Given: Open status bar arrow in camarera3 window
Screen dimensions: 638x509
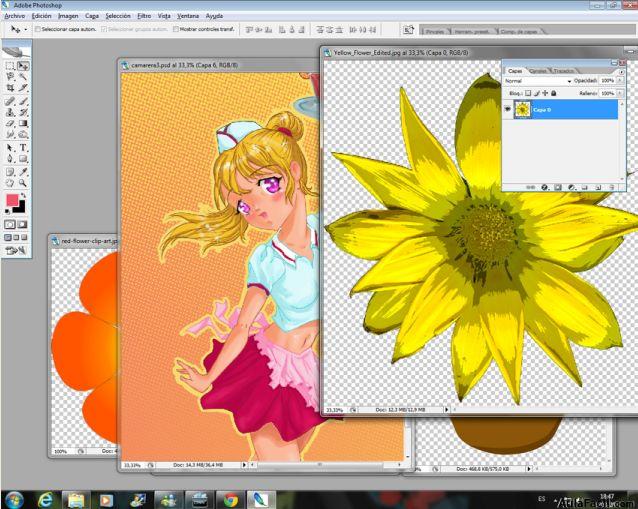Looking at the screenshot, I should (x=244, y=465).
